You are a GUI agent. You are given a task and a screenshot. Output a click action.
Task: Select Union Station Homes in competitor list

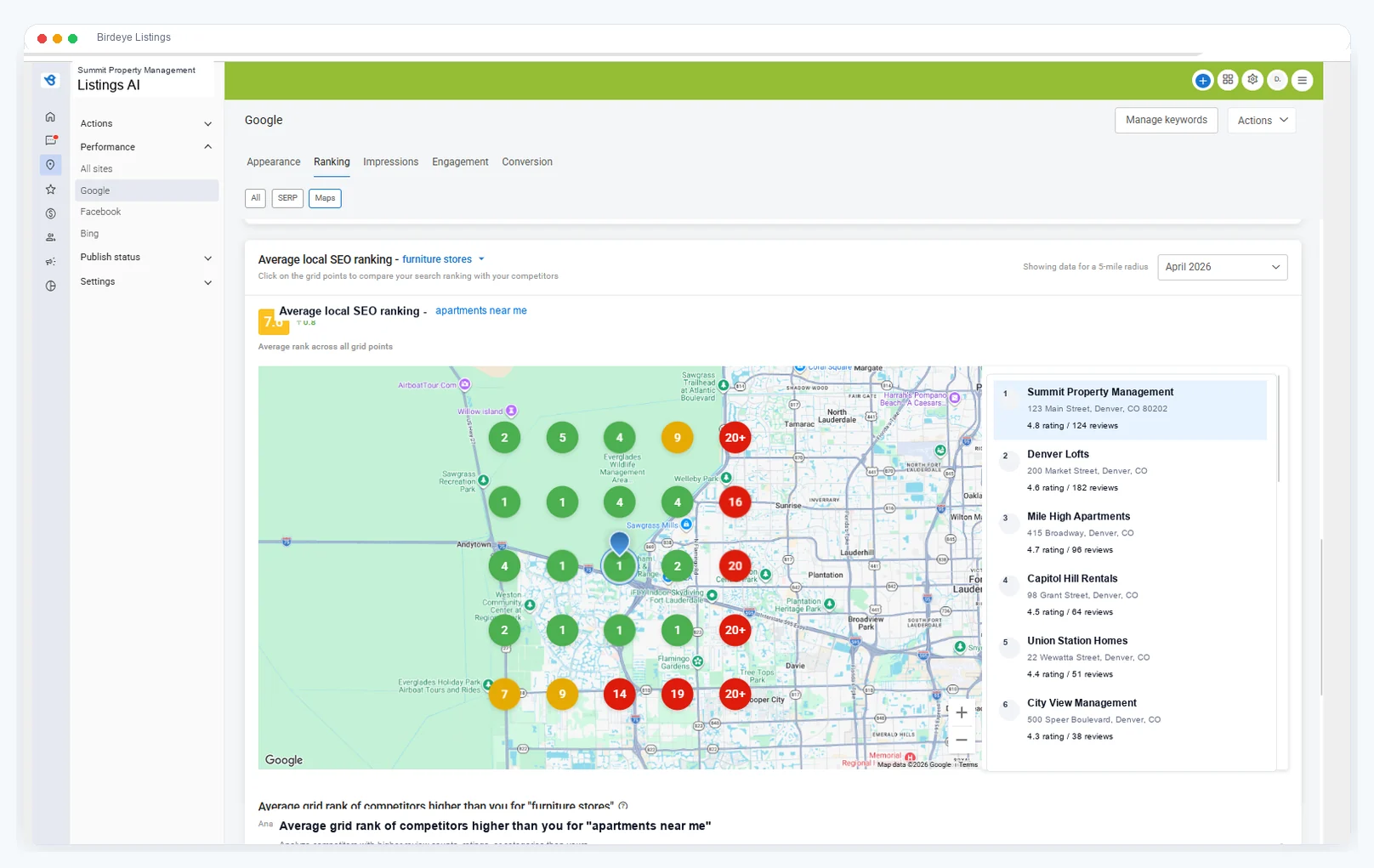[1130, 657]
